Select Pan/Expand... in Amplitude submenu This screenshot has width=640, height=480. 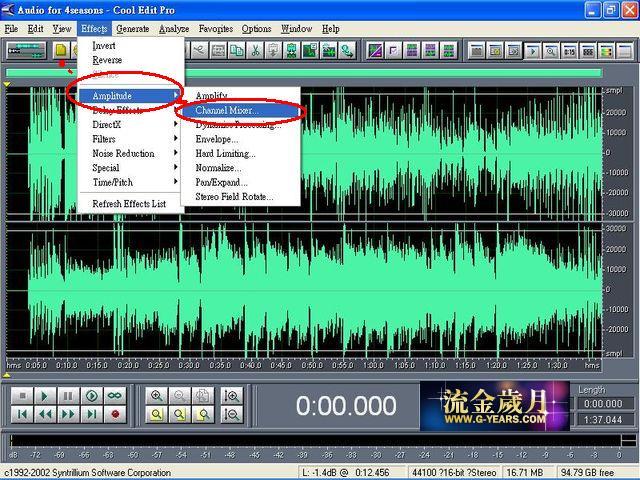[x=241, y=182]
